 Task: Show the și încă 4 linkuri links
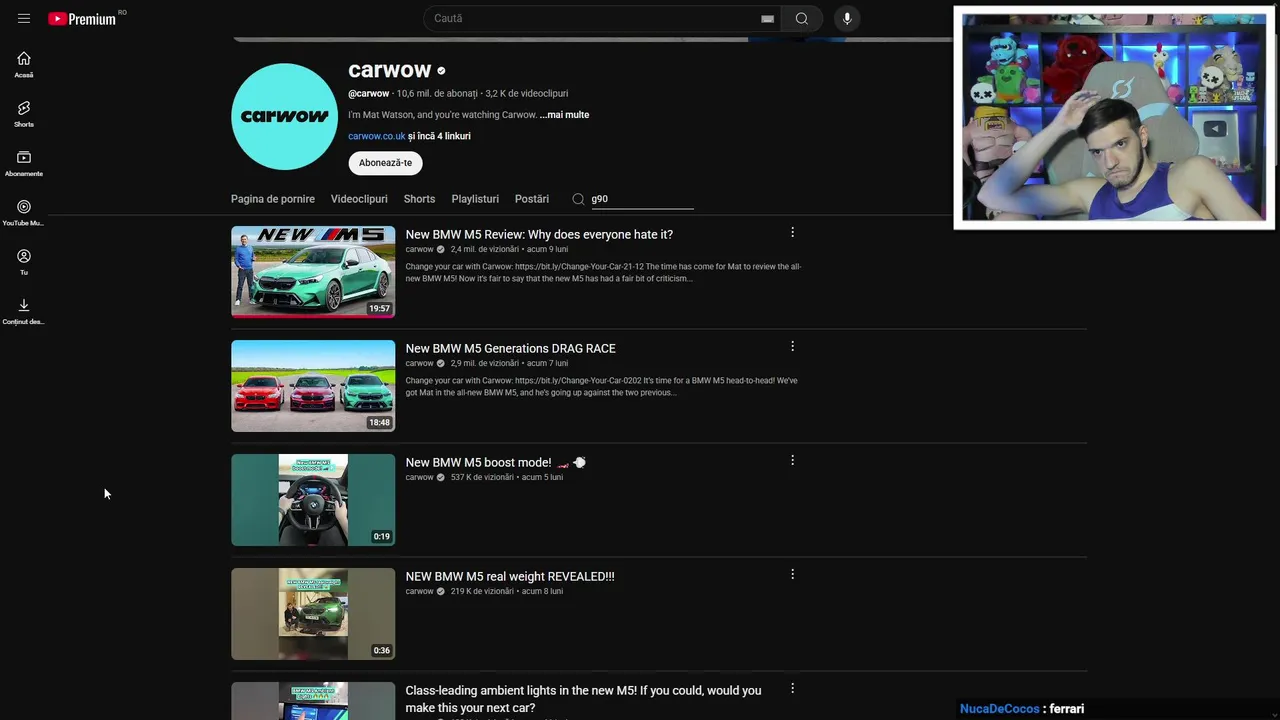439,136
